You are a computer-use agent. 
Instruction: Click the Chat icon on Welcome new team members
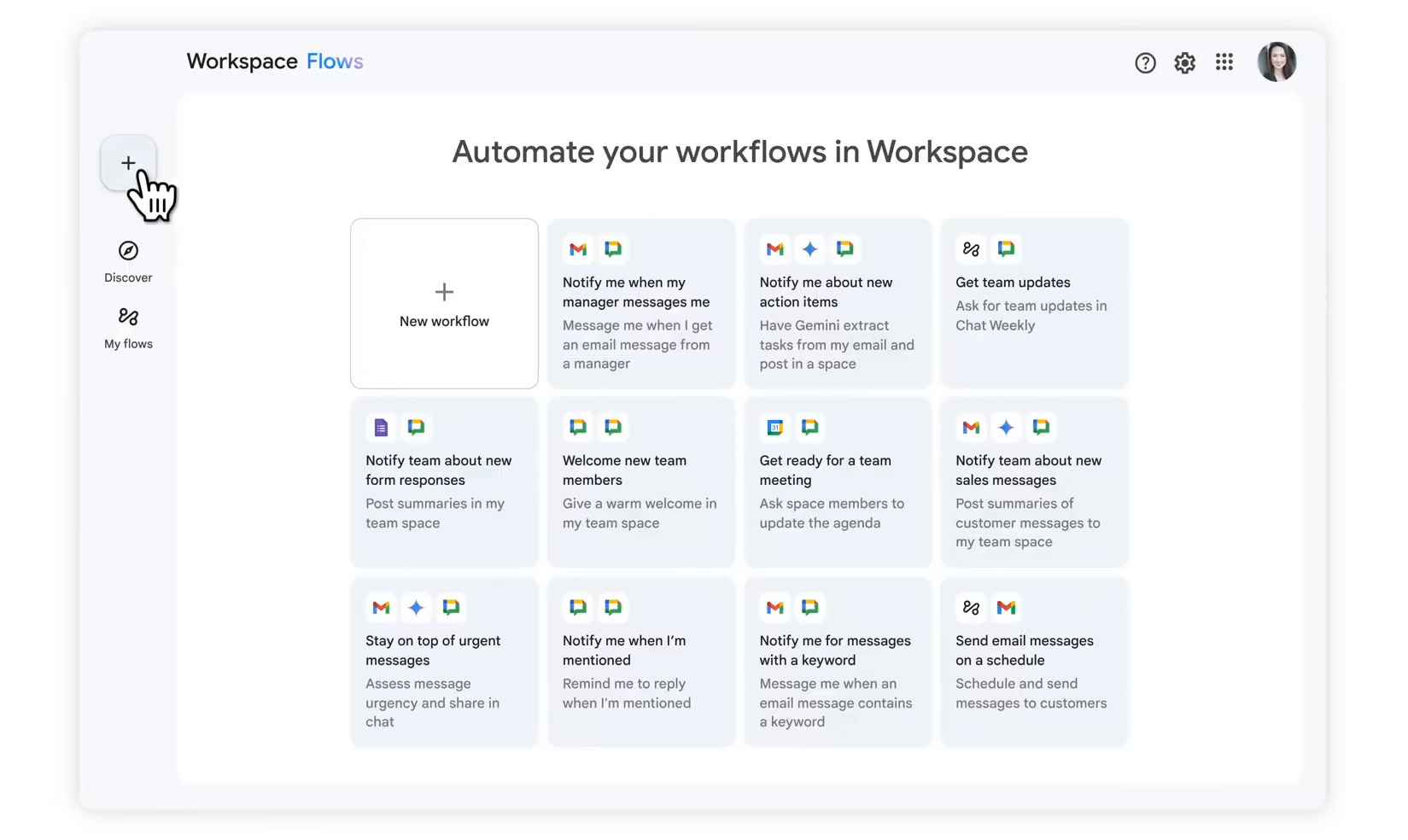coord(577,427)
